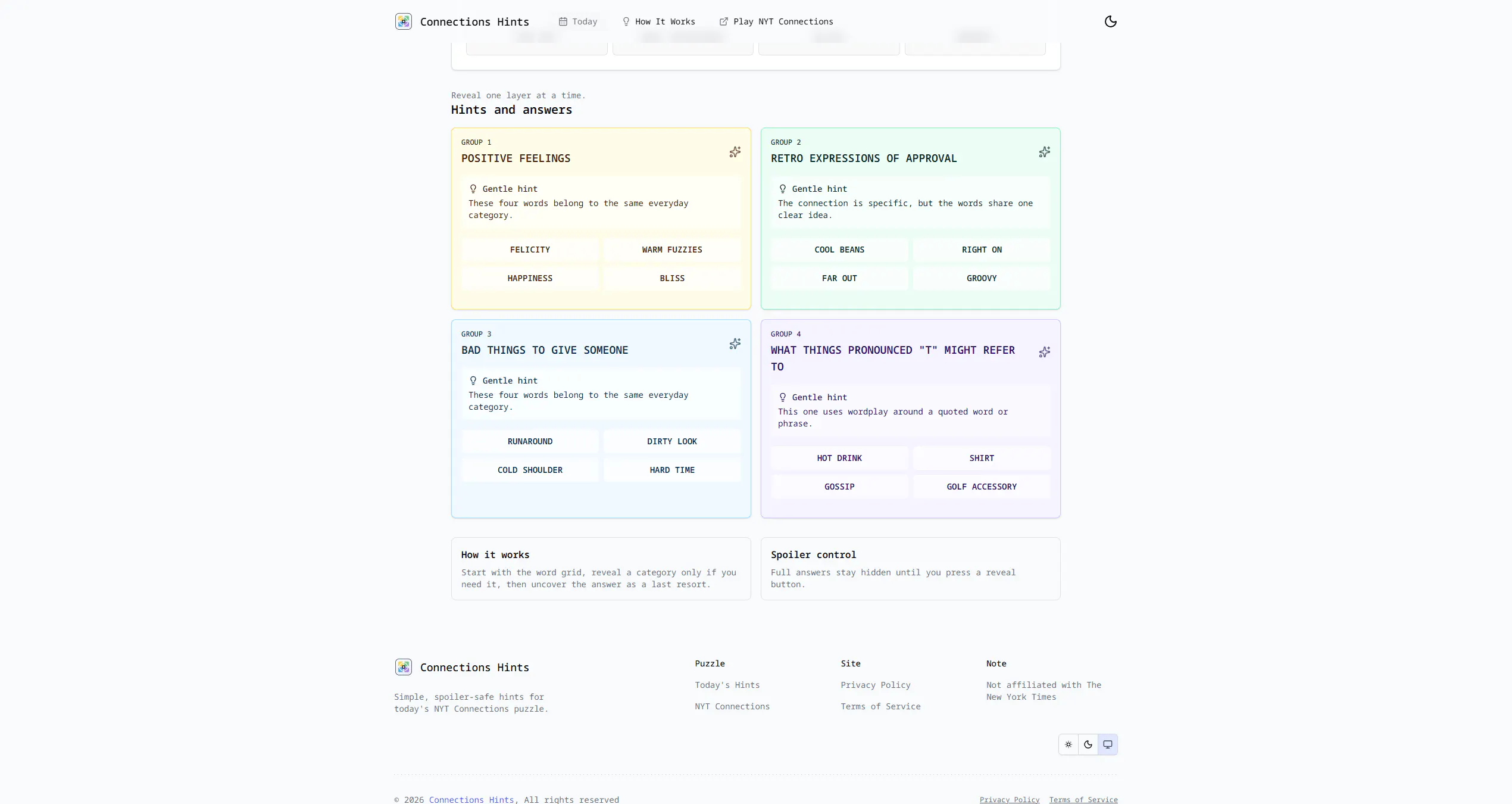Click the FAR OUT word tile
Image resolution: width=1512 pixels, height=804 pixels.
point(839,278)
